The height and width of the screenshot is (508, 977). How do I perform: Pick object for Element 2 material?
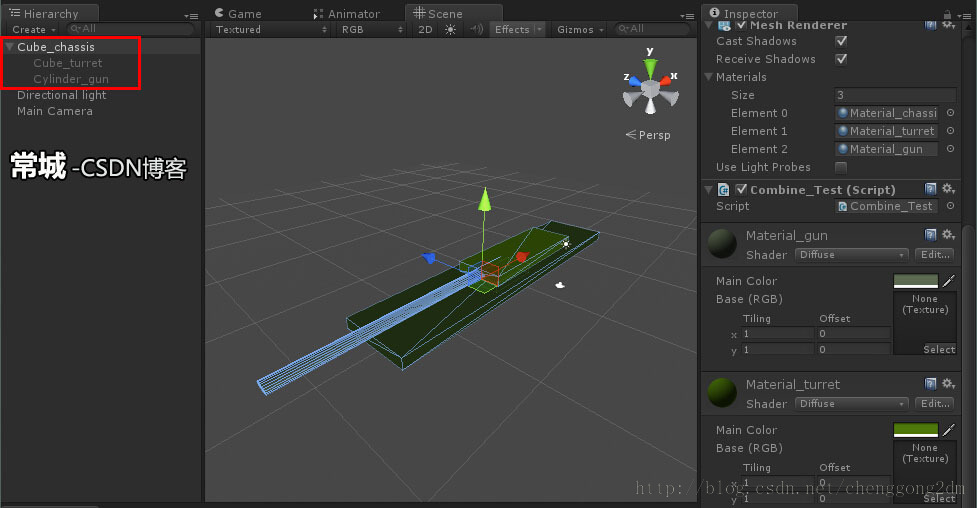click(x=950, y=149)
